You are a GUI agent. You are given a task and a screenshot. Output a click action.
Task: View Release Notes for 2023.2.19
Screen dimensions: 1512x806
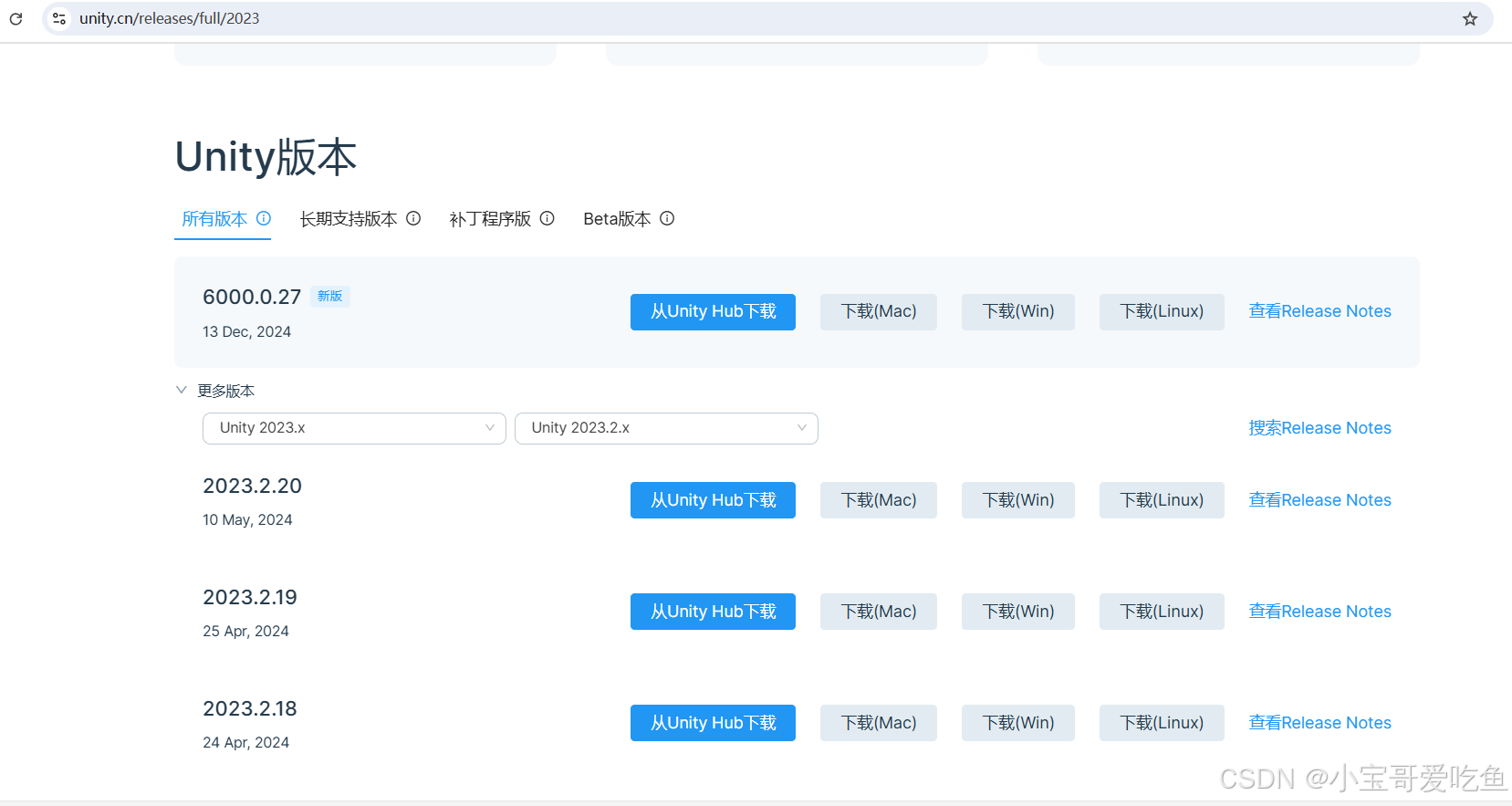pyautogui.click(x=1319, y=612)
